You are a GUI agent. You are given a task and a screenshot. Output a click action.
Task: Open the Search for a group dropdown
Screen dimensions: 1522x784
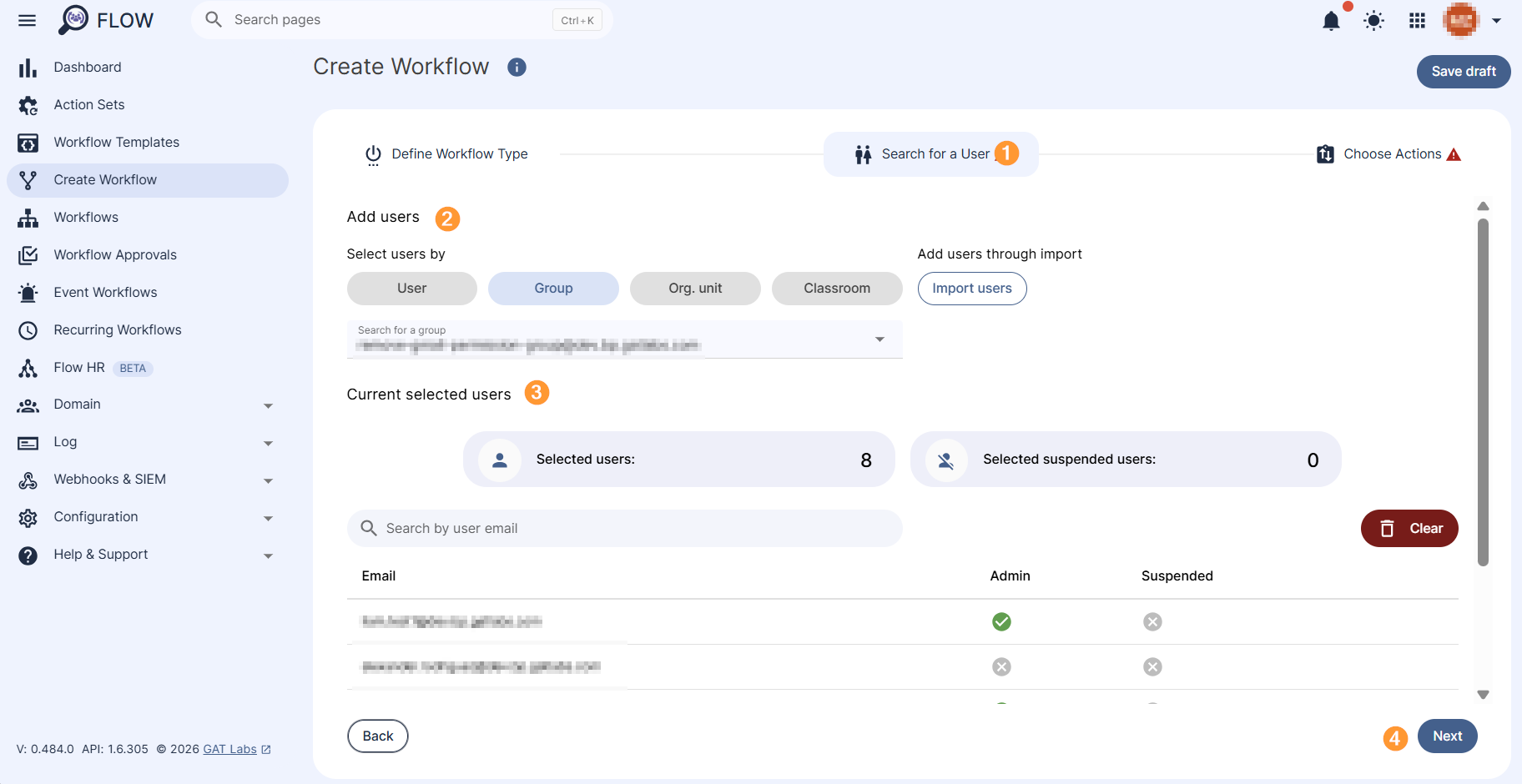click(x=624, y=339)
